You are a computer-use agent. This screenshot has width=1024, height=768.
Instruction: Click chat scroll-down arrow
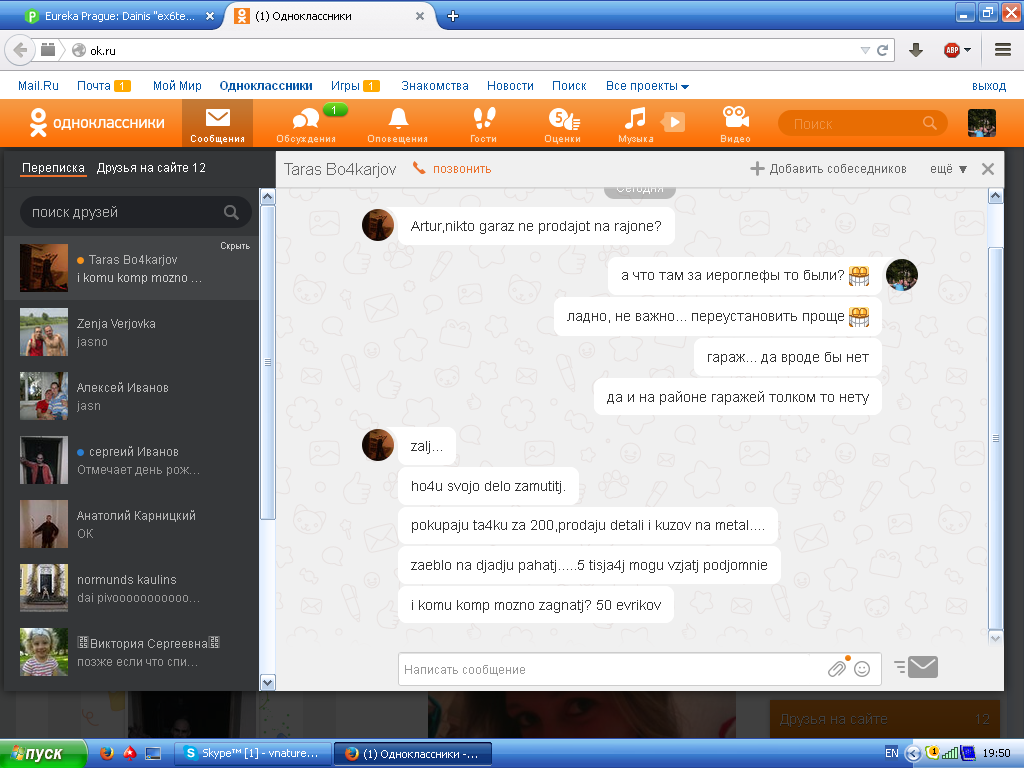tap(995, 637)
